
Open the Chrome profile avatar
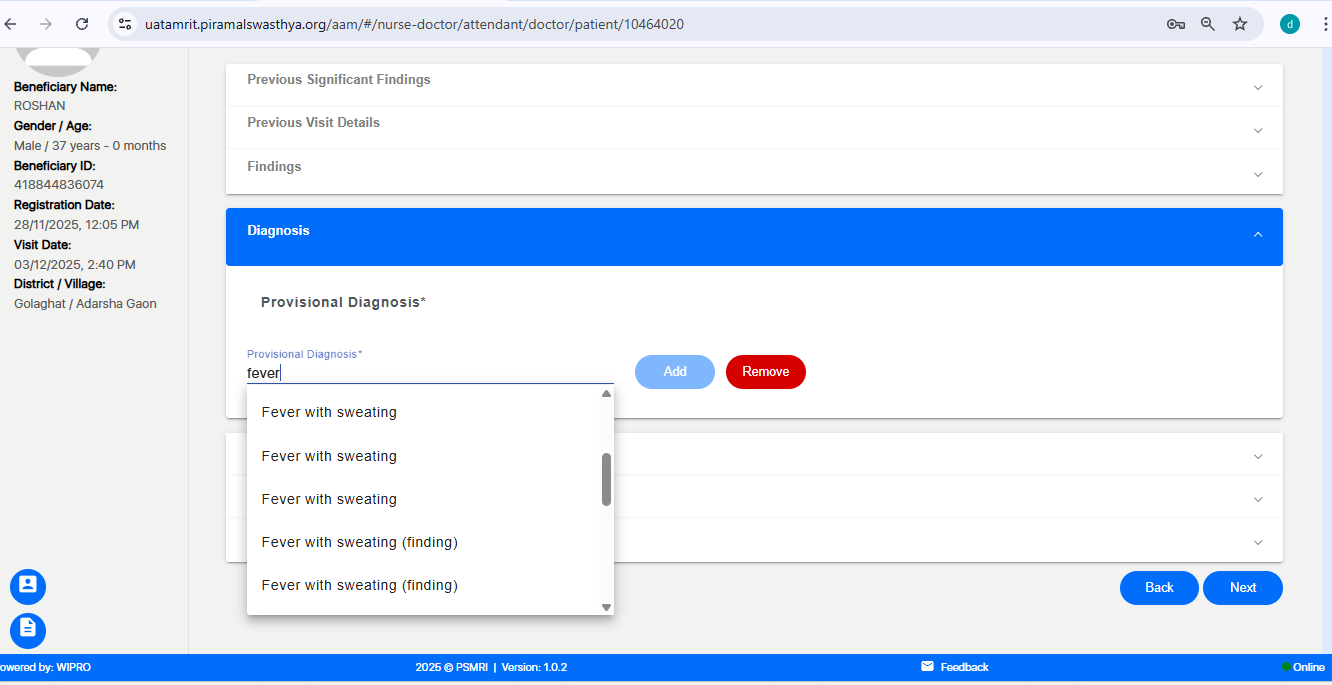coord(1290,24)
